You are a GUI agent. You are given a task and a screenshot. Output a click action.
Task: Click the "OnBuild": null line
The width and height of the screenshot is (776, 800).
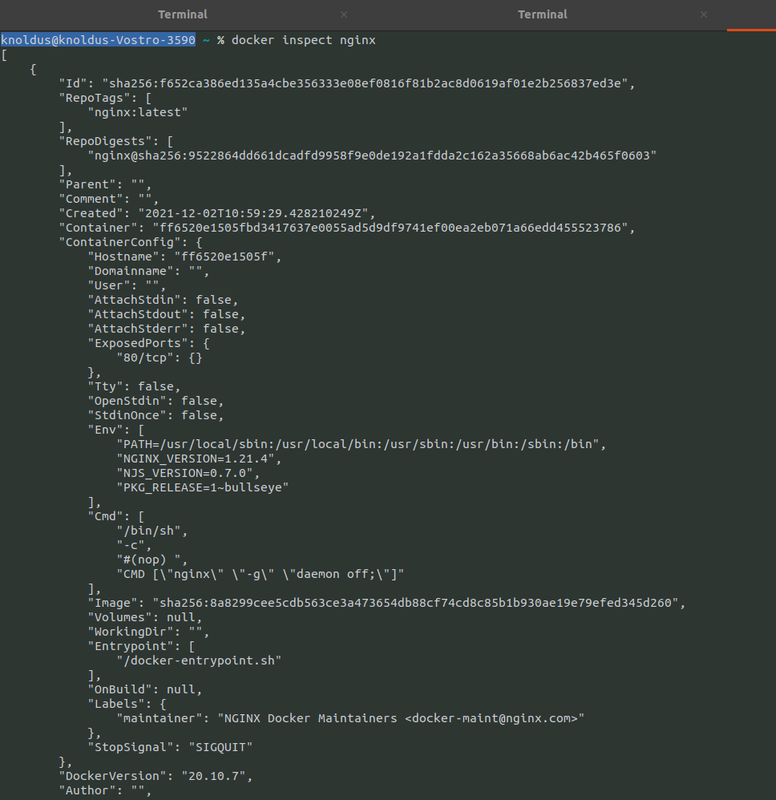(x=145, y=689)
